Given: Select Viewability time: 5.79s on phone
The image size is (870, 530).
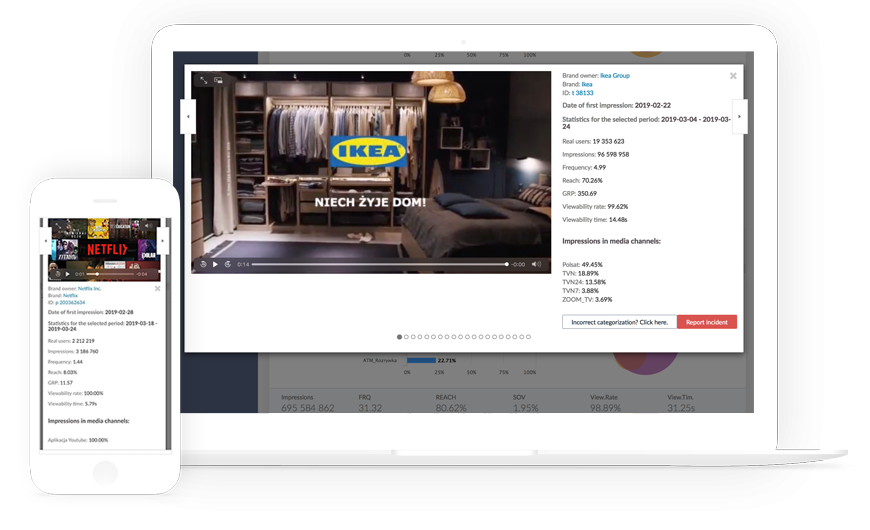Looking at the screenshot, I should [x=72, y=404].
